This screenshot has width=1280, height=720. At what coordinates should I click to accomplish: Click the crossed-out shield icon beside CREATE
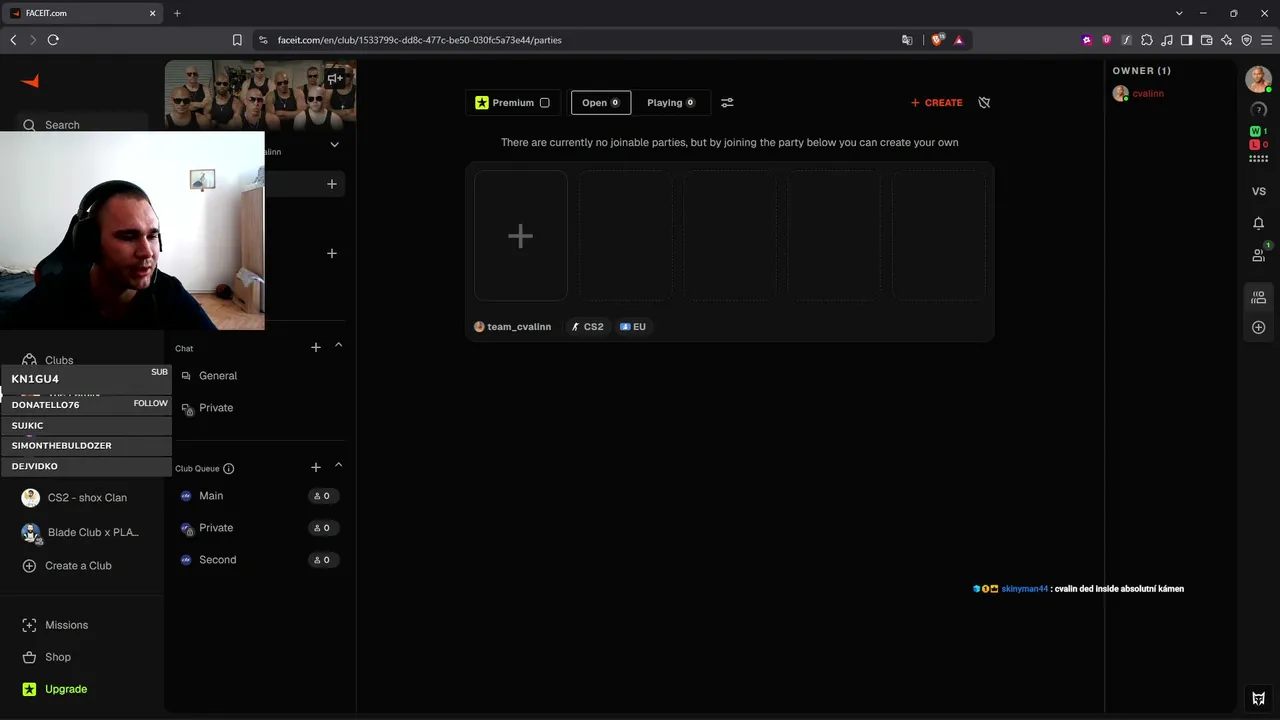(x=984, y=102)
